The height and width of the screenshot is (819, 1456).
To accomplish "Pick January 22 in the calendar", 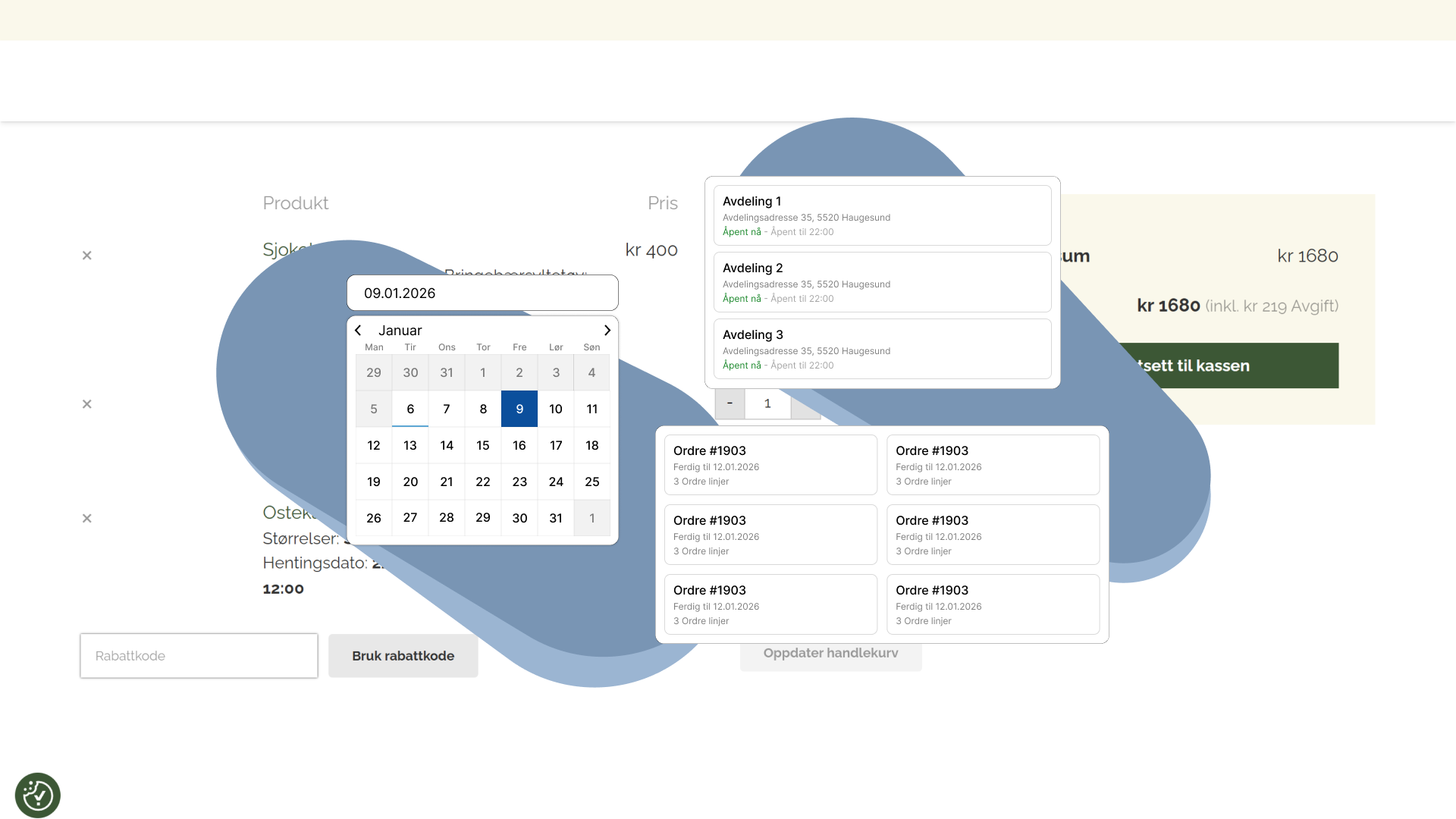I will pyautogui.click(x=483, y=482).
